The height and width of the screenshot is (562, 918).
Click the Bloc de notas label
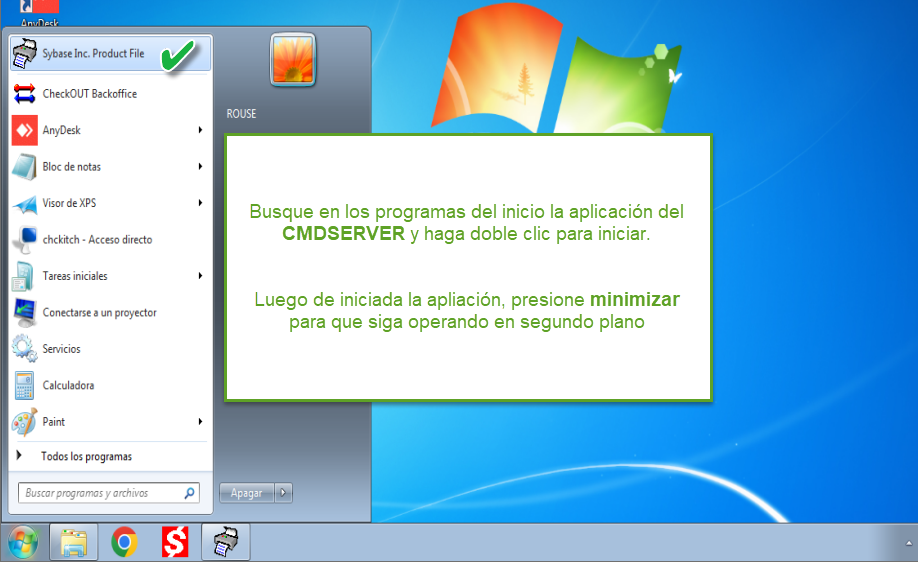coord(71,167)
